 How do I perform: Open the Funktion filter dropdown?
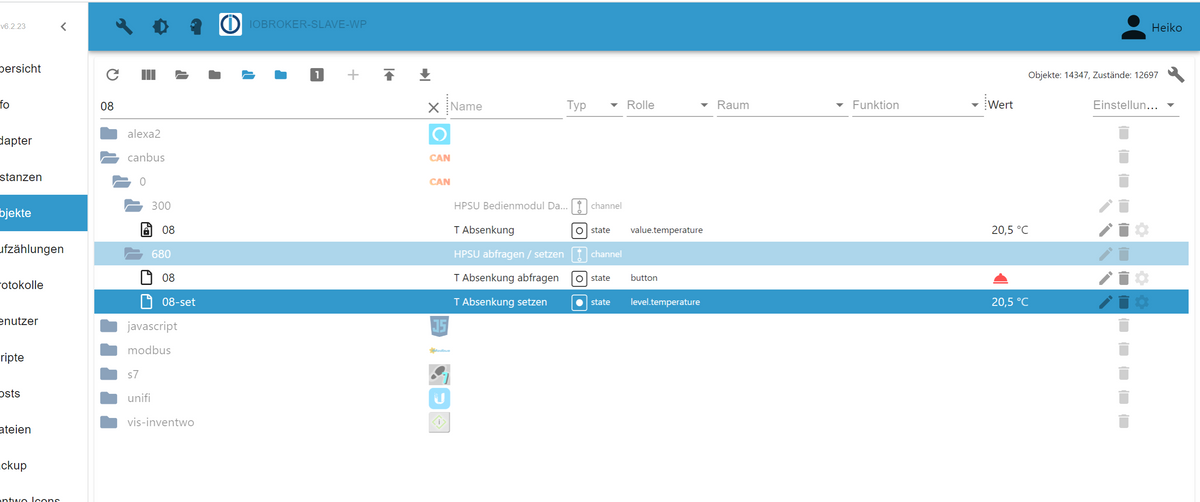[x=916, y=106]
